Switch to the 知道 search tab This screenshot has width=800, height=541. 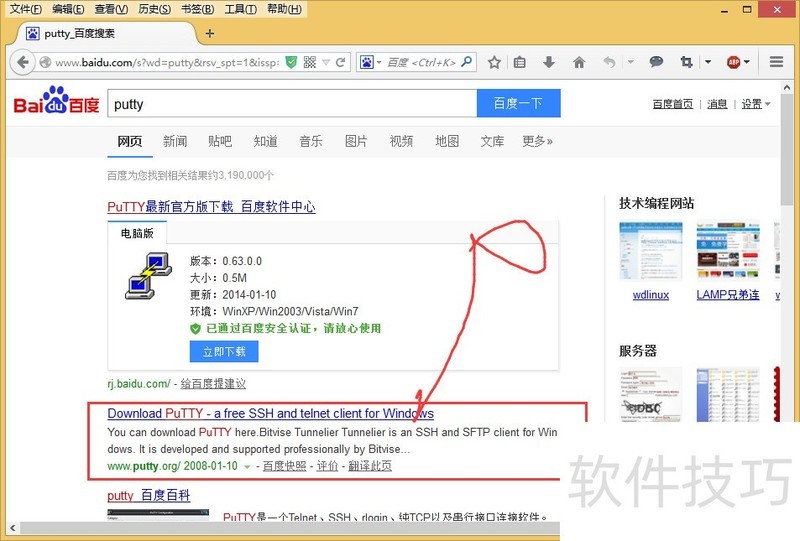pos(265,141)
